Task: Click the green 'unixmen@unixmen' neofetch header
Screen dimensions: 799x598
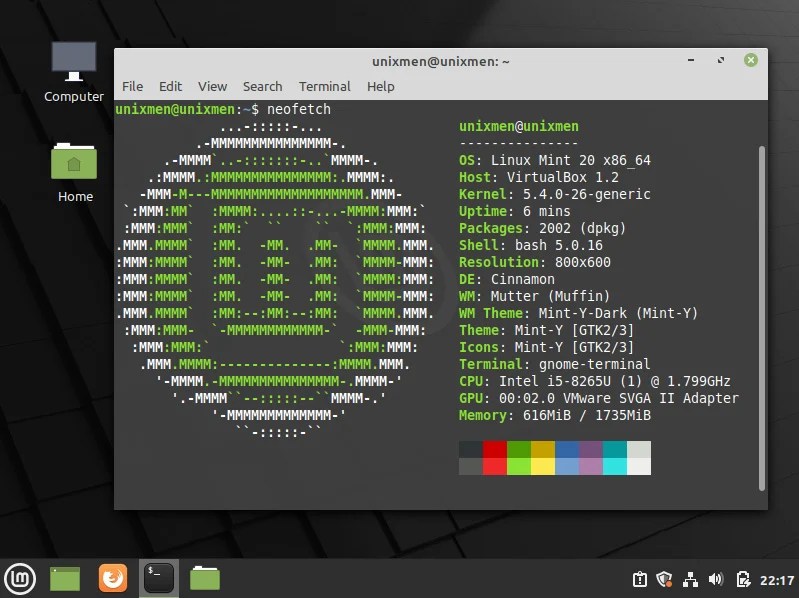Action: 519,126
